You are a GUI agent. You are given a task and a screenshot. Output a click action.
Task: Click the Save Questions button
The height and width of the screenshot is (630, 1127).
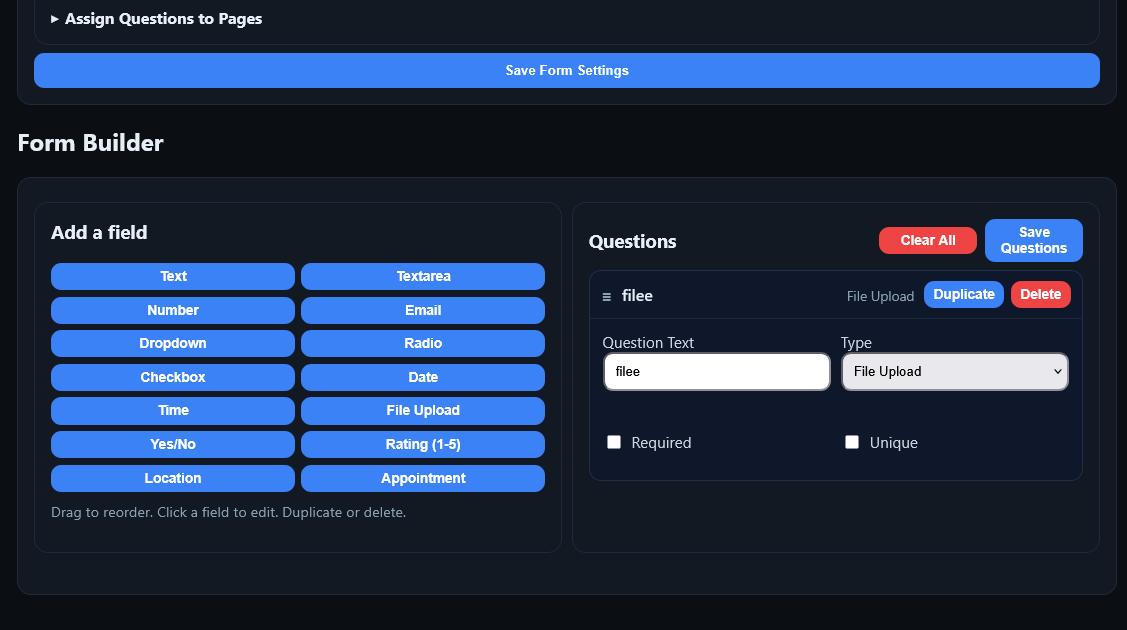pos(1033,241)
